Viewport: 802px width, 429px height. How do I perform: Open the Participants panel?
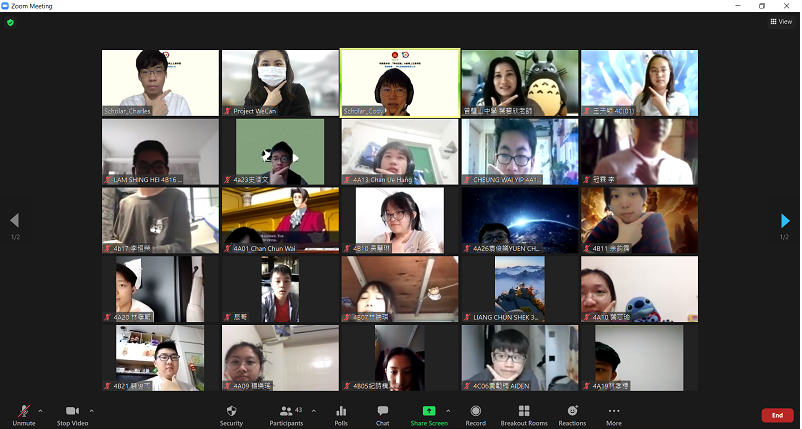click(x=286, y=414)
